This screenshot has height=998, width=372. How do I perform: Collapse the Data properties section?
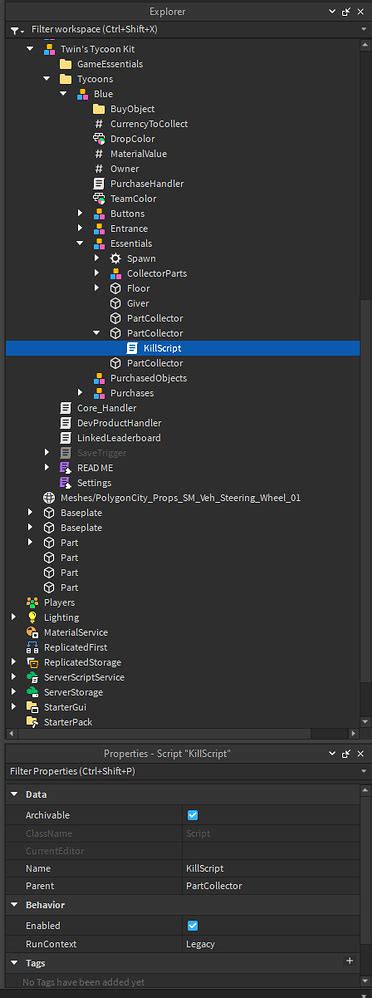(15, 794)
